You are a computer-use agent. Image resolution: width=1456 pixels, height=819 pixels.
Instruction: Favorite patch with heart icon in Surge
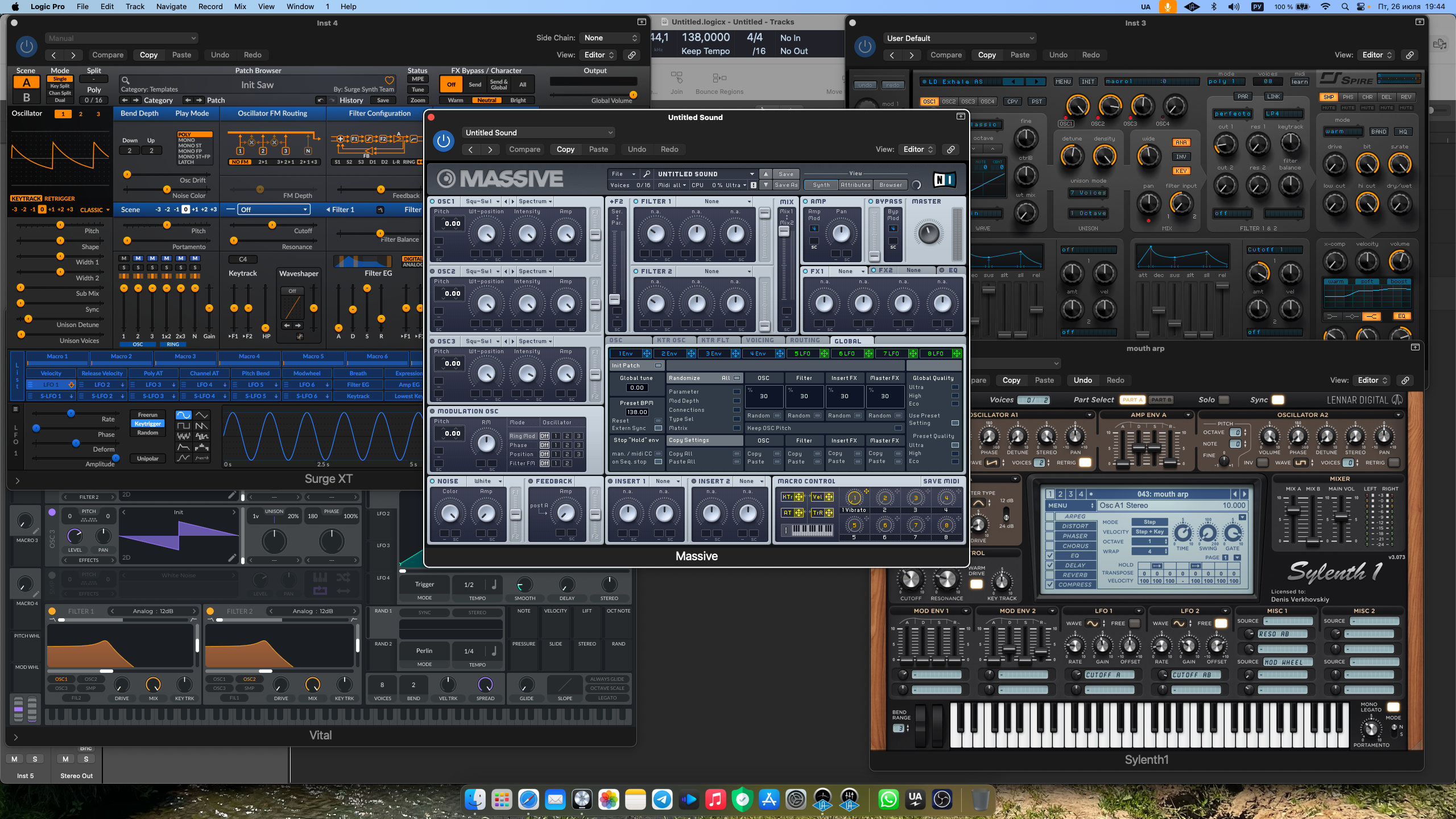tap(390, 80)
